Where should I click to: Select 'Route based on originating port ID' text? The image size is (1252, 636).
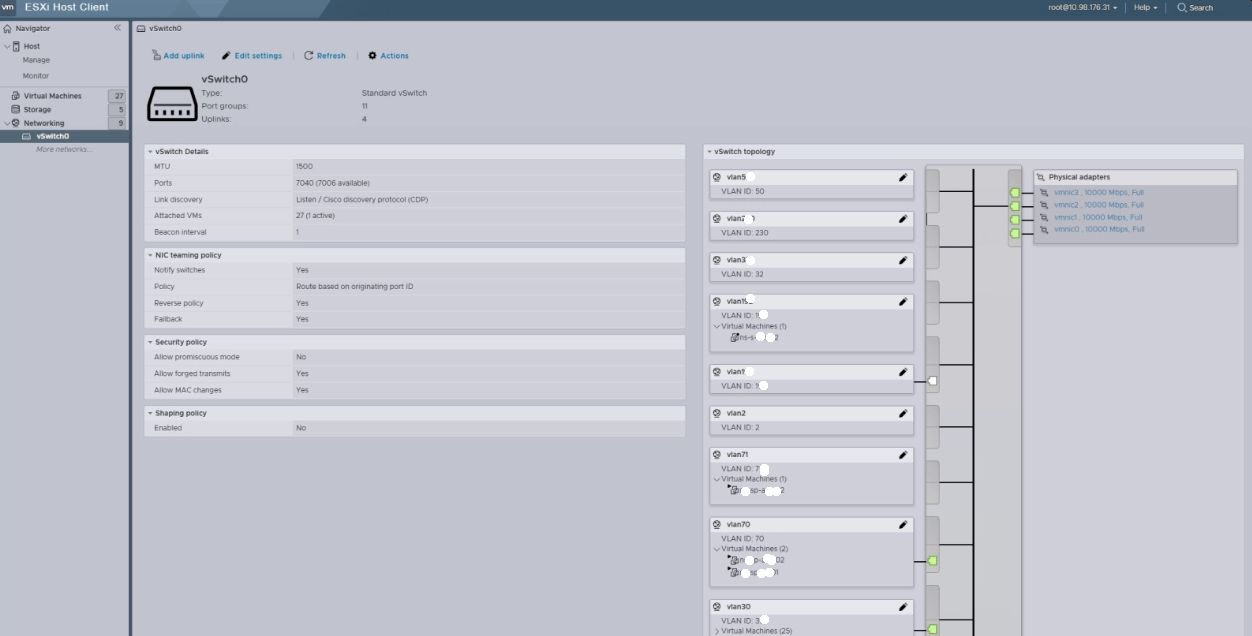click(355, 286)
